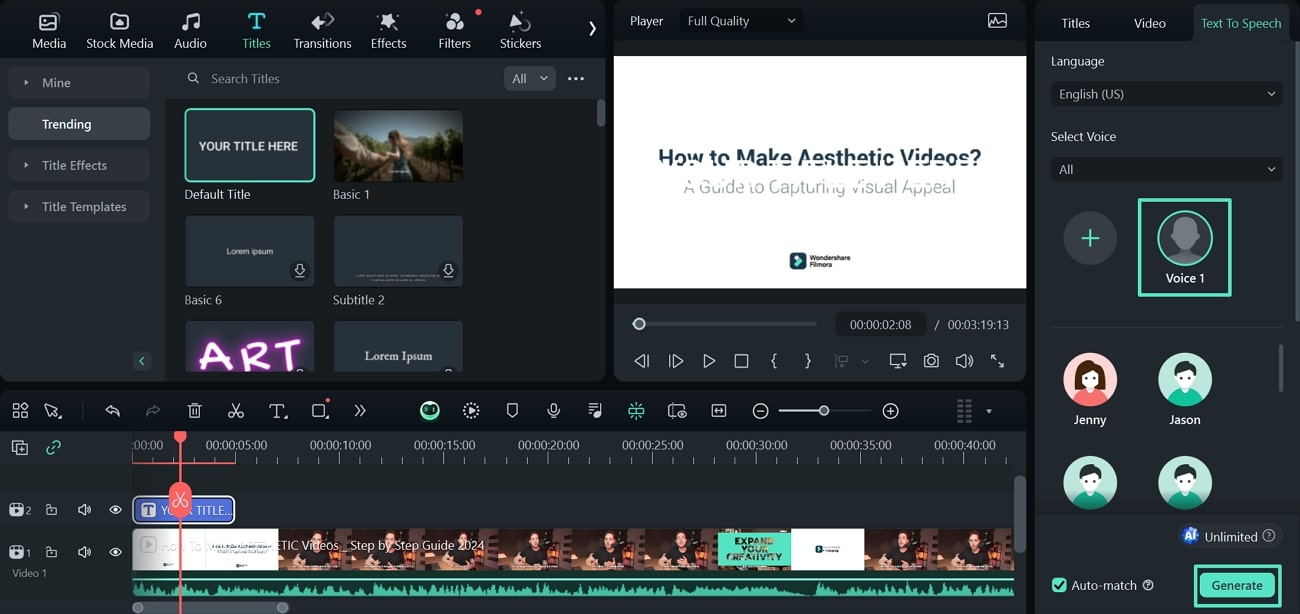Play the preview
This screenshot has width=1300, height=614.
pos(709,361)
